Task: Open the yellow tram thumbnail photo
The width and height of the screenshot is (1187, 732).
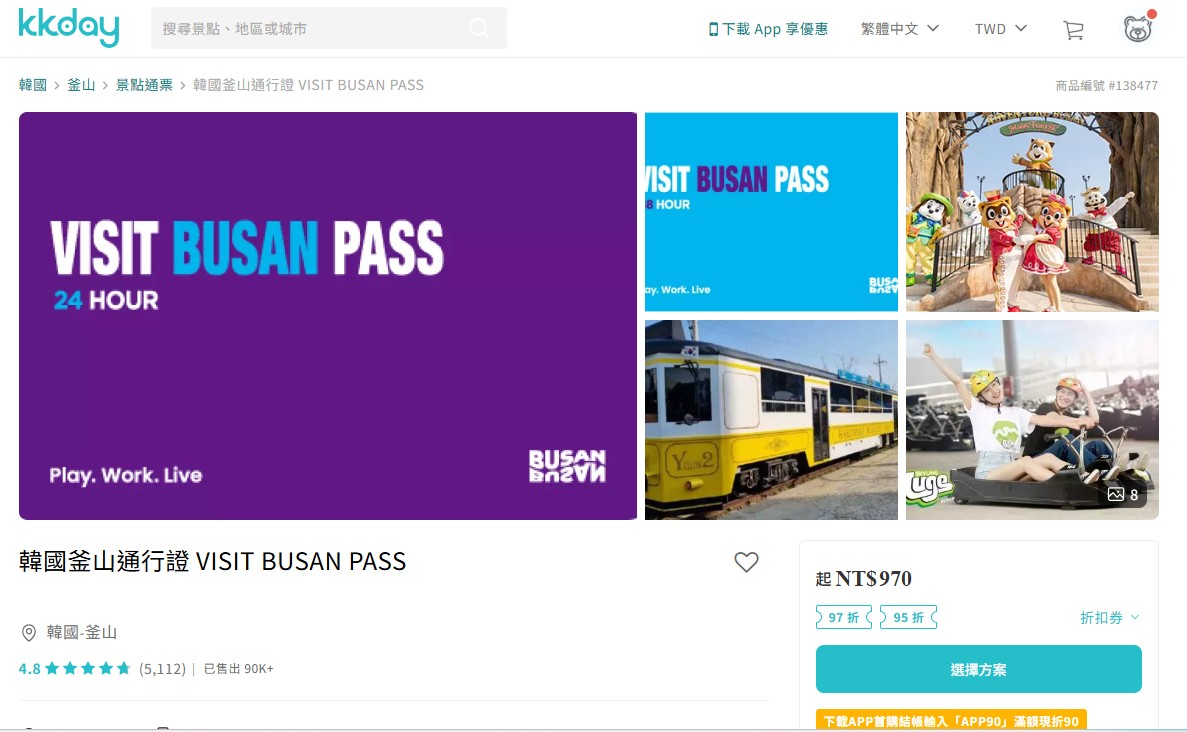Action: (x=771, y=420)
